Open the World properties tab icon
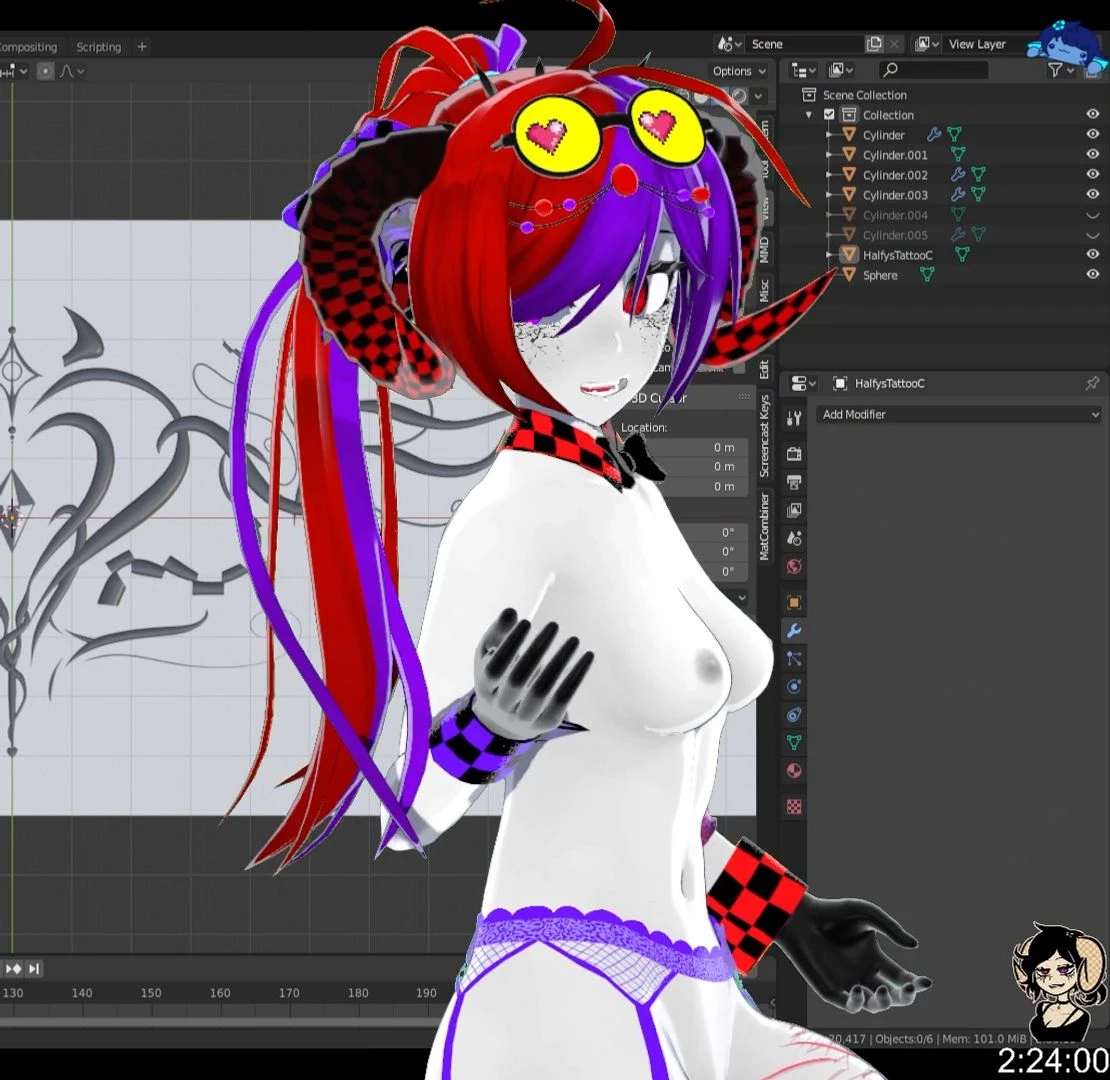 [x=794, y=567]
